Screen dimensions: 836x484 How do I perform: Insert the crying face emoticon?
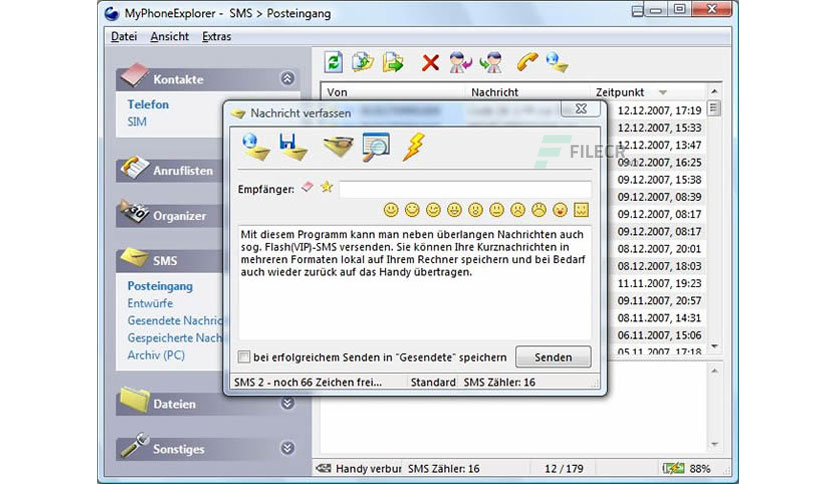click(x=539, y=210)
